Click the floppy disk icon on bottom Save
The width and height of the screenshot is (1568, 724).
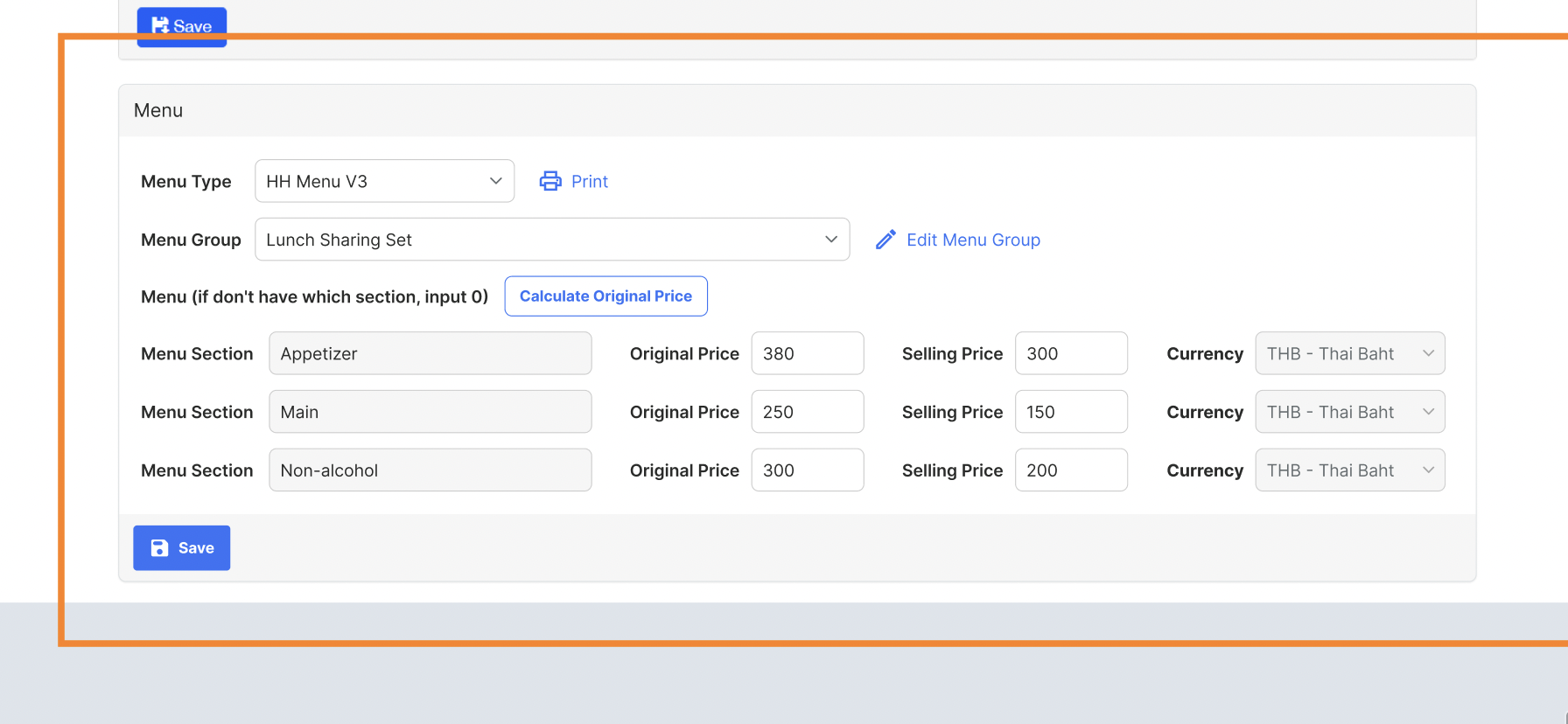[159, 548]
